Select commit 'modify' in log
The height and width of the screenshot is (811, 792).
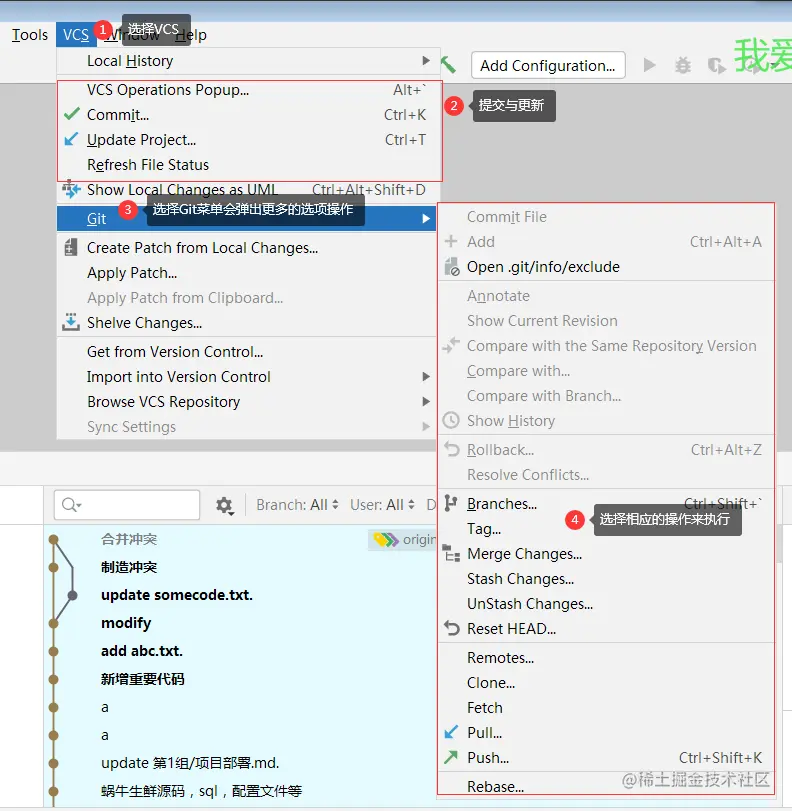click(126, 623)
